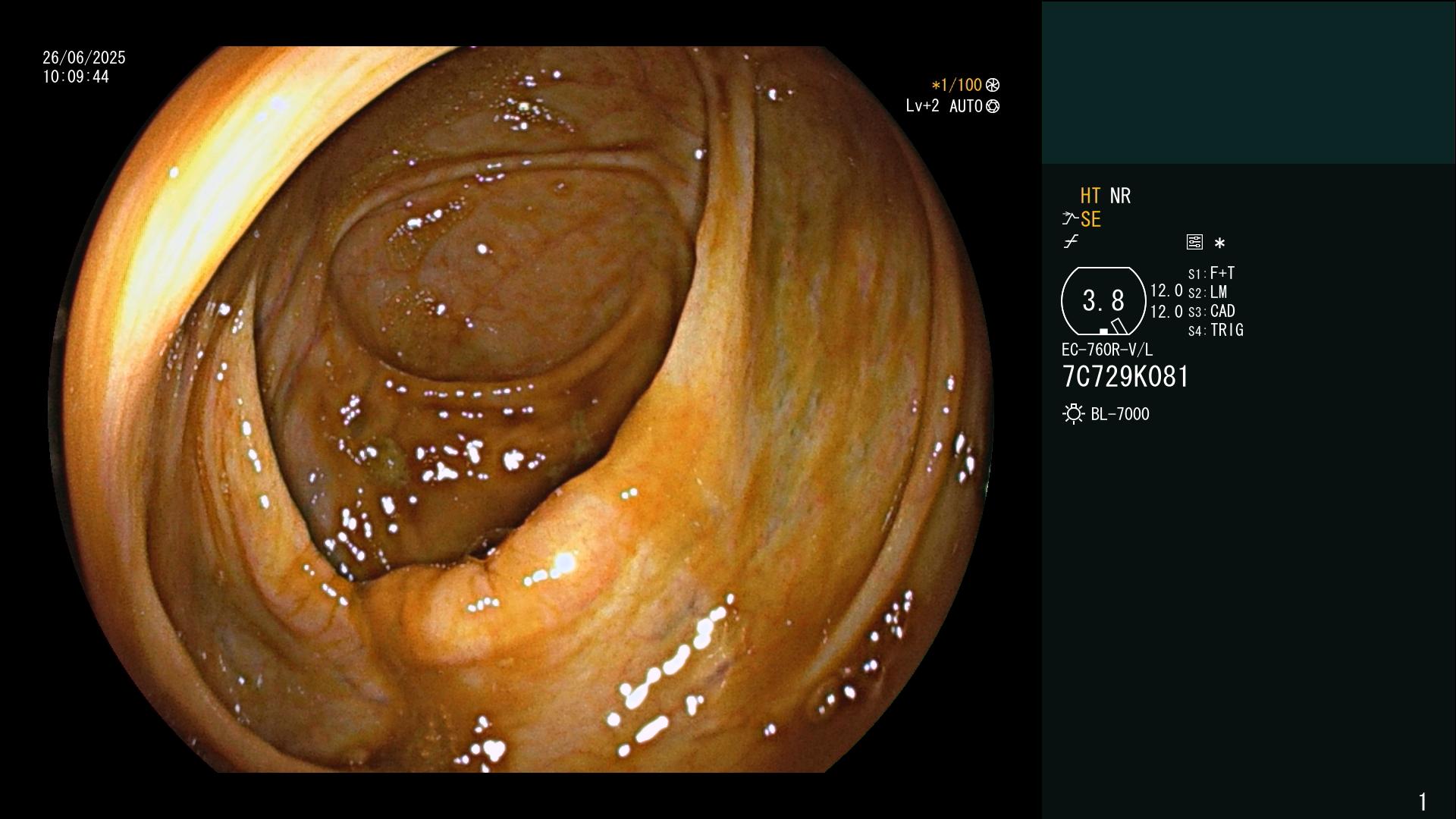Click the Lv+2 brightness level
The height and width of the screenshot is (819, 1456).
point(922,106)
